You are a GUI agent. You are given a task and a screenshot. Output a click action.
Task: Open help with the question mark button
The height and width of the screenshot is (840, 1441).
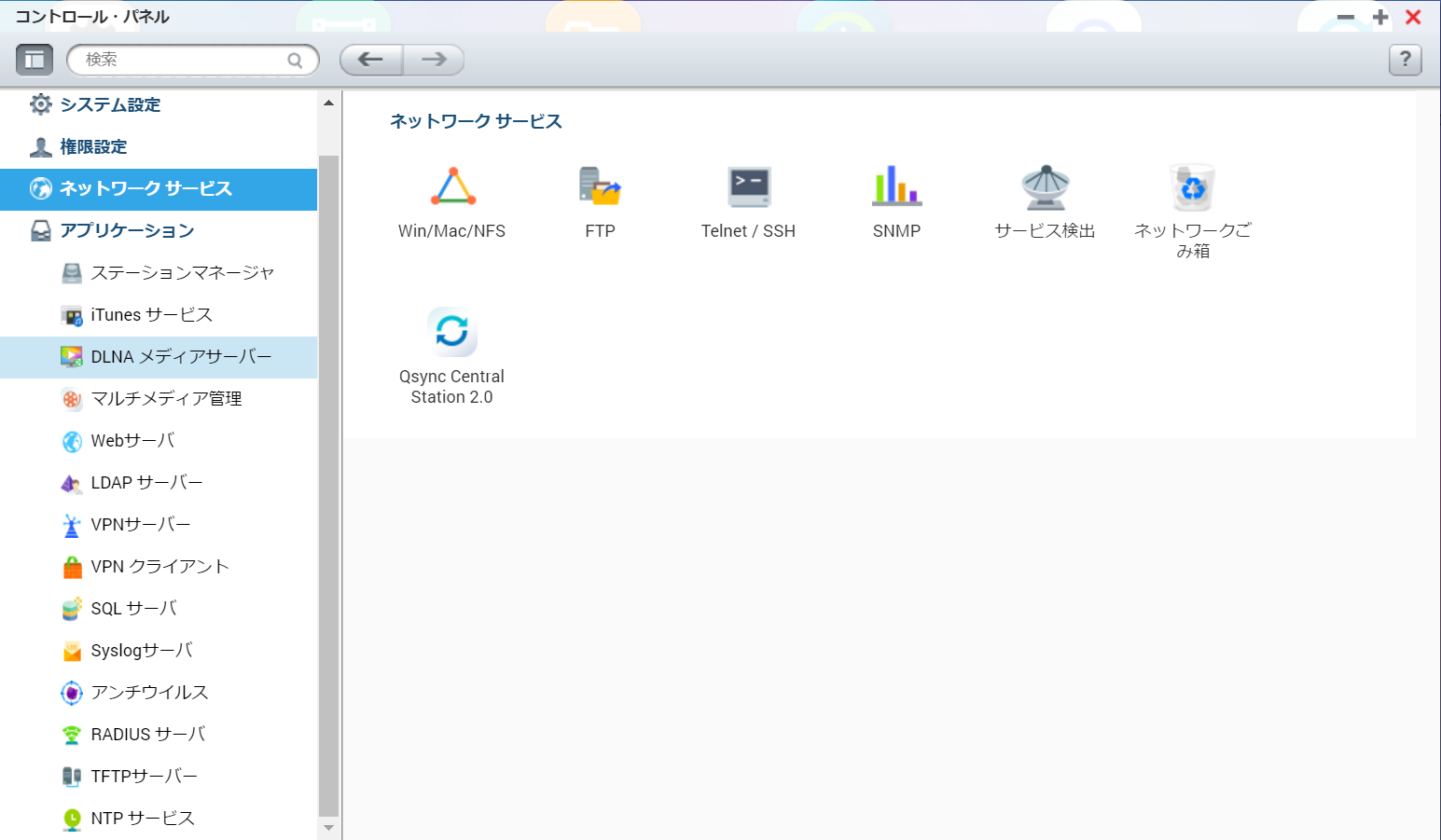coord(1406,60)
